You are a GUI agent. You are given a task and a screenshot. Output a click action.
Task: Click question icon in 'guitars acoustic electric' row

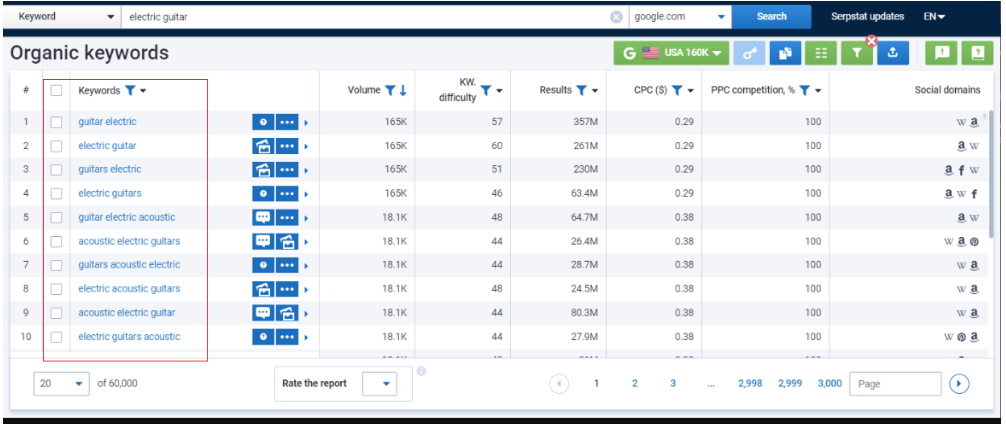[263, 265]
